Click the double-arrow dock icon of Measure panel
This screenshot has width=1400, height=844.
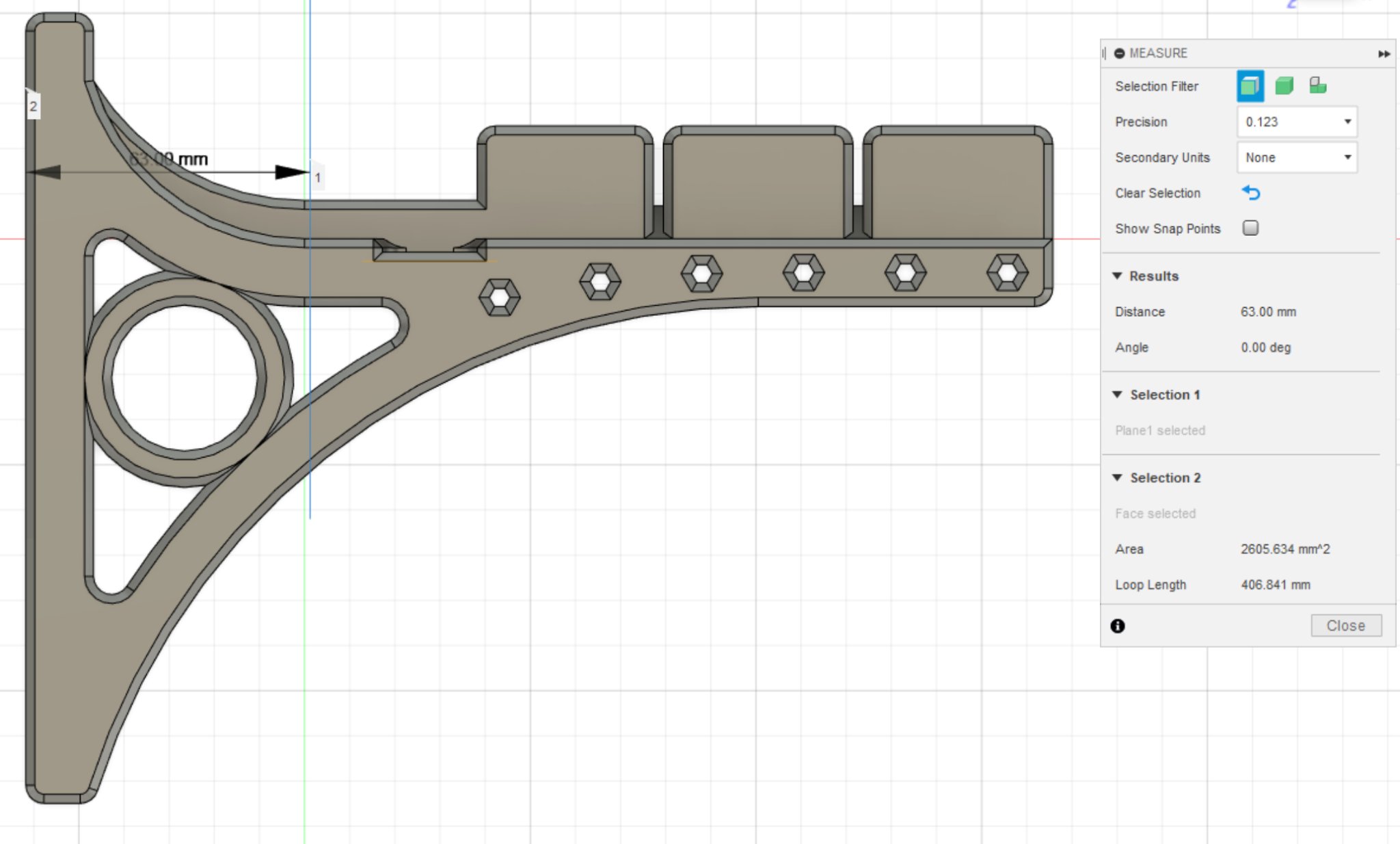pyautogui.click(x=1384, y=54)
